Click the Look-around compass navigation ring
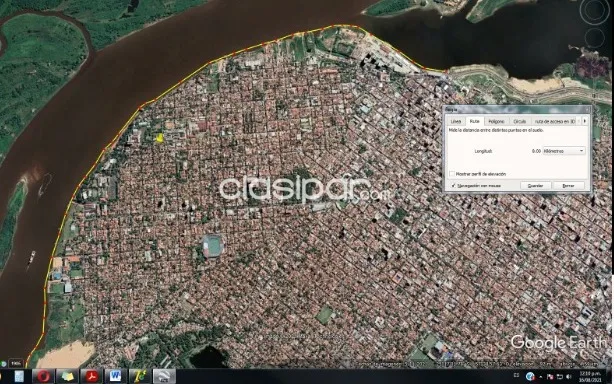Viewport: 614px width, 384px height. (x=594, y=11)
